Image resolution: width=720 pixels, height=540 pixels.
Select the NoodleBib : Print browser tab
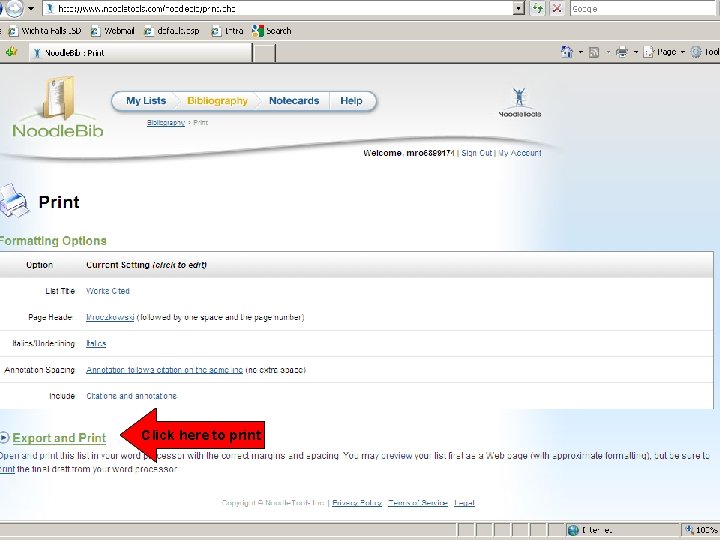pyautogui.click(x=141, y=52)
